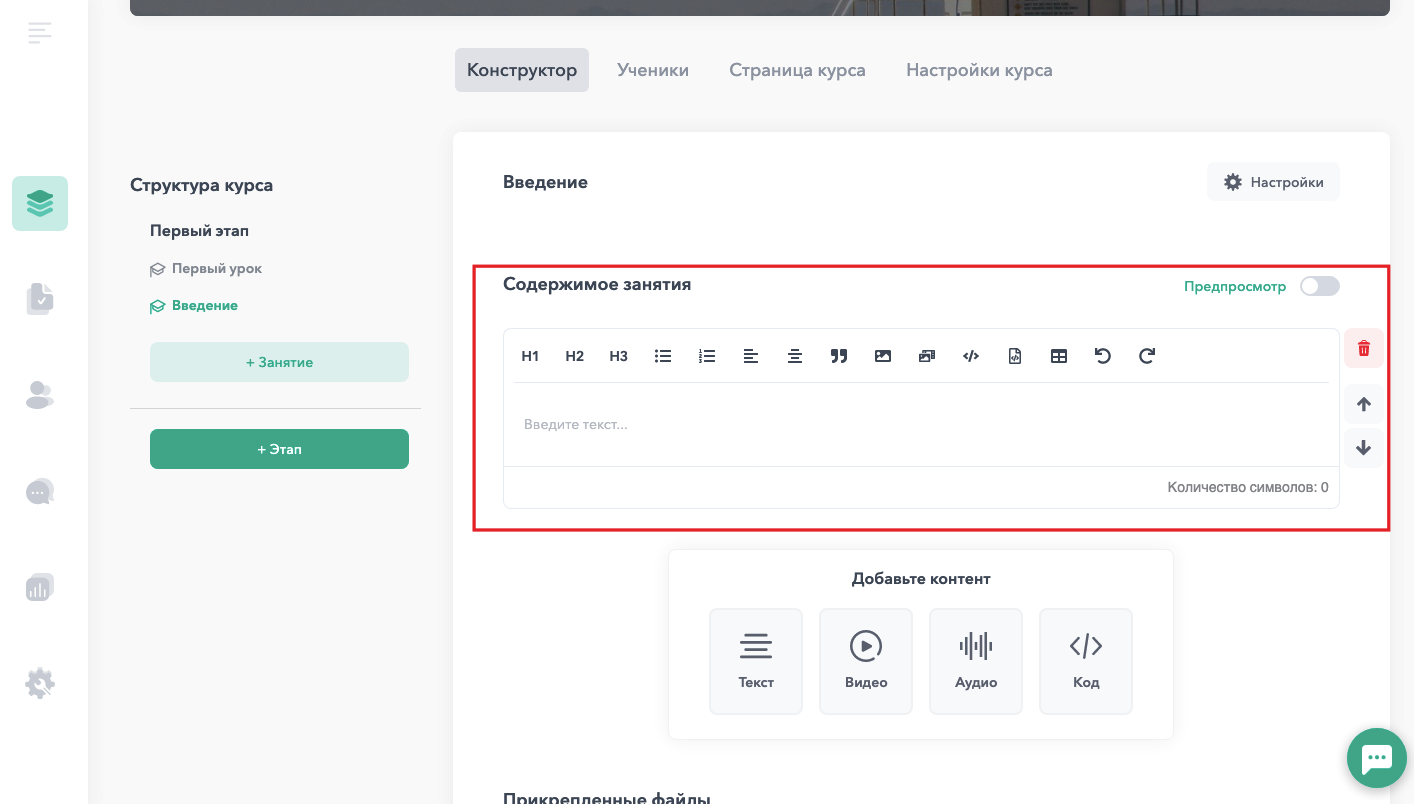
Task: Insert inline code with the </> icon
Action: (971, 356)
